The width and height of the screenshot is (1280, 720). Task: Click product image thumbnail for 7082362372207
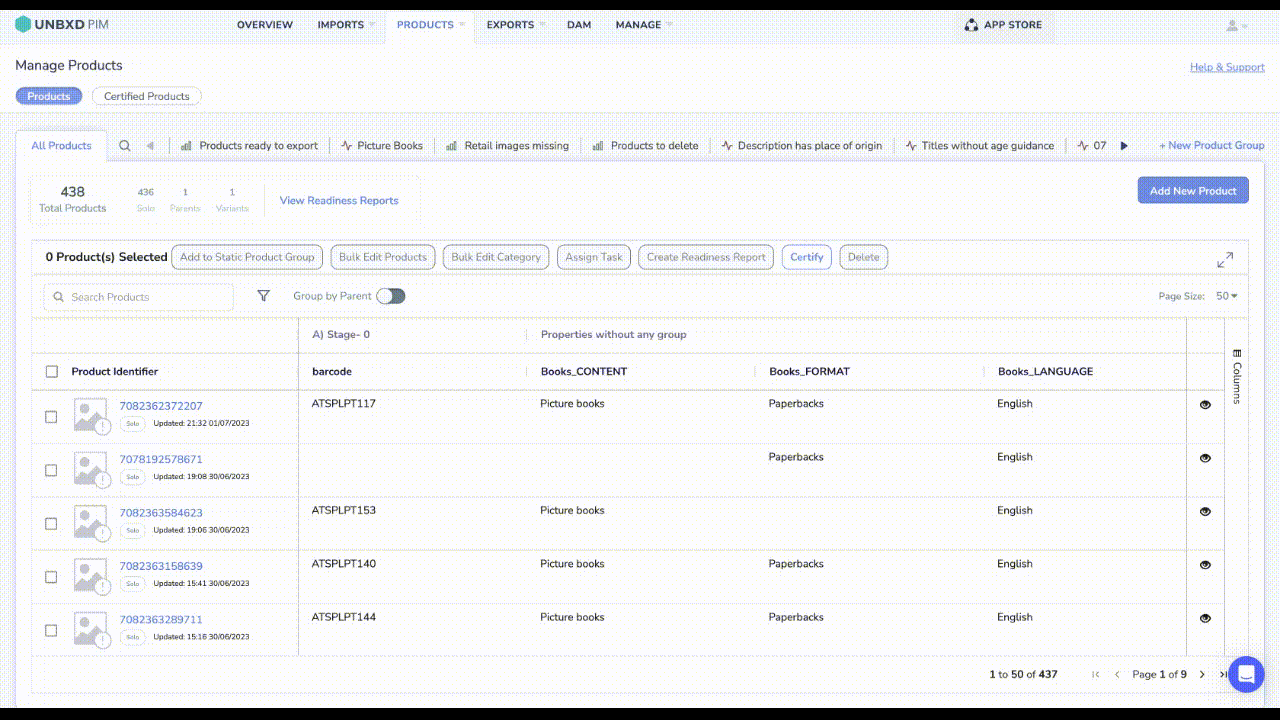coord(91,415)
